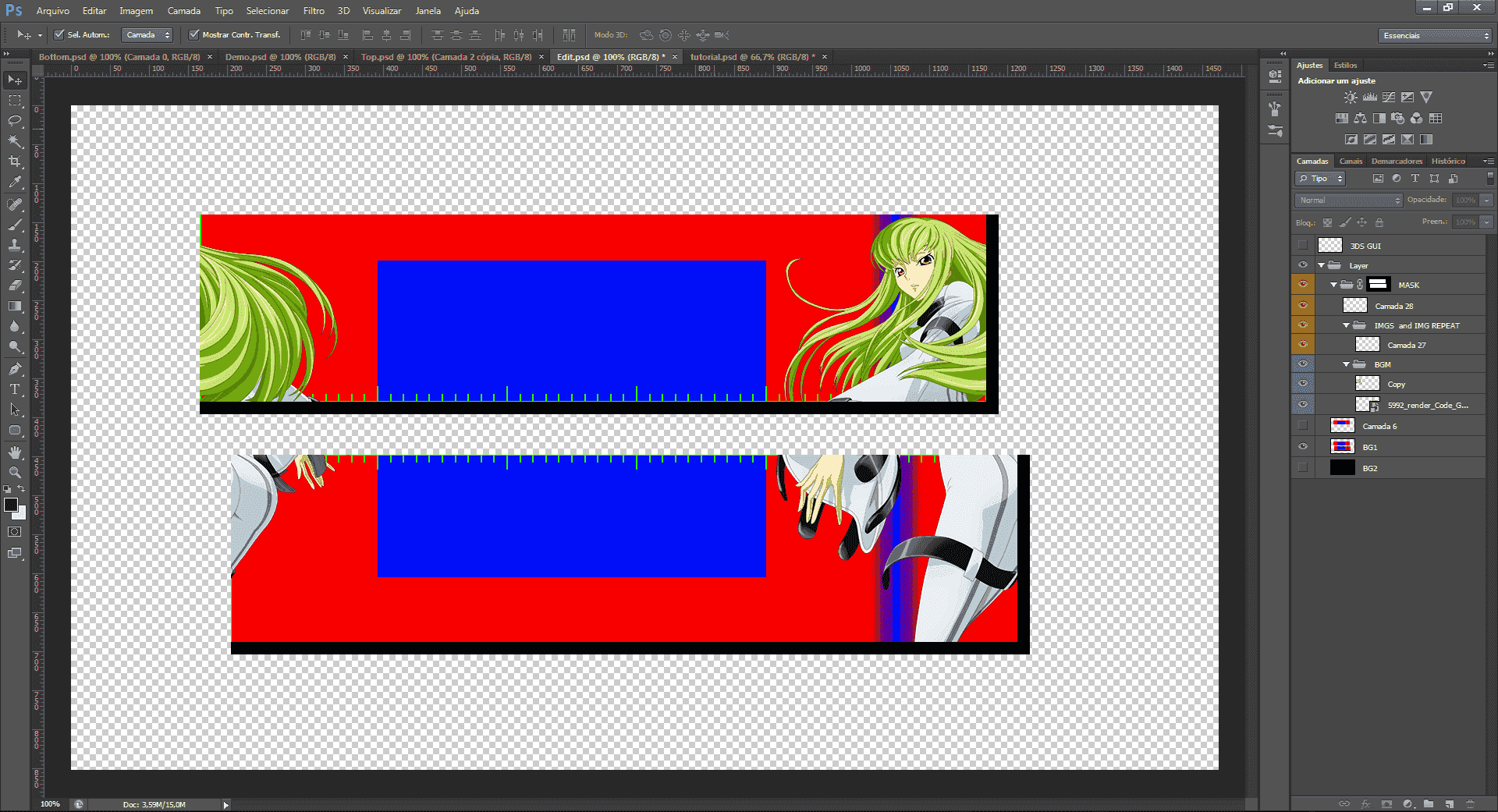Switch to the Canais panel tab
The width and height of the screenshot is (1498, 812).
coord(1351,161)
